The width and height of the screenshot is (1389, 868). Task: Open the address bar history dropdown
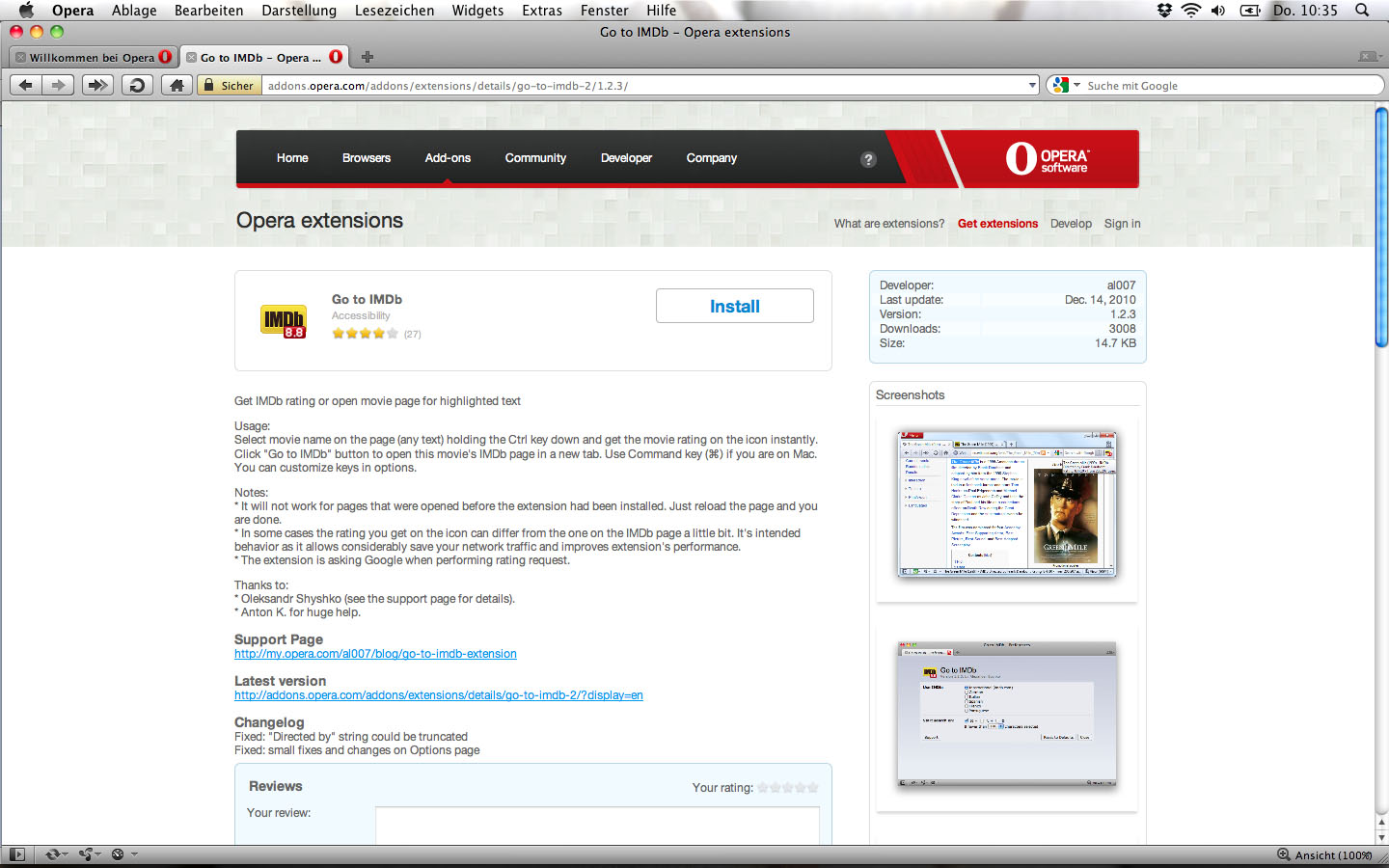(1031, 85)
